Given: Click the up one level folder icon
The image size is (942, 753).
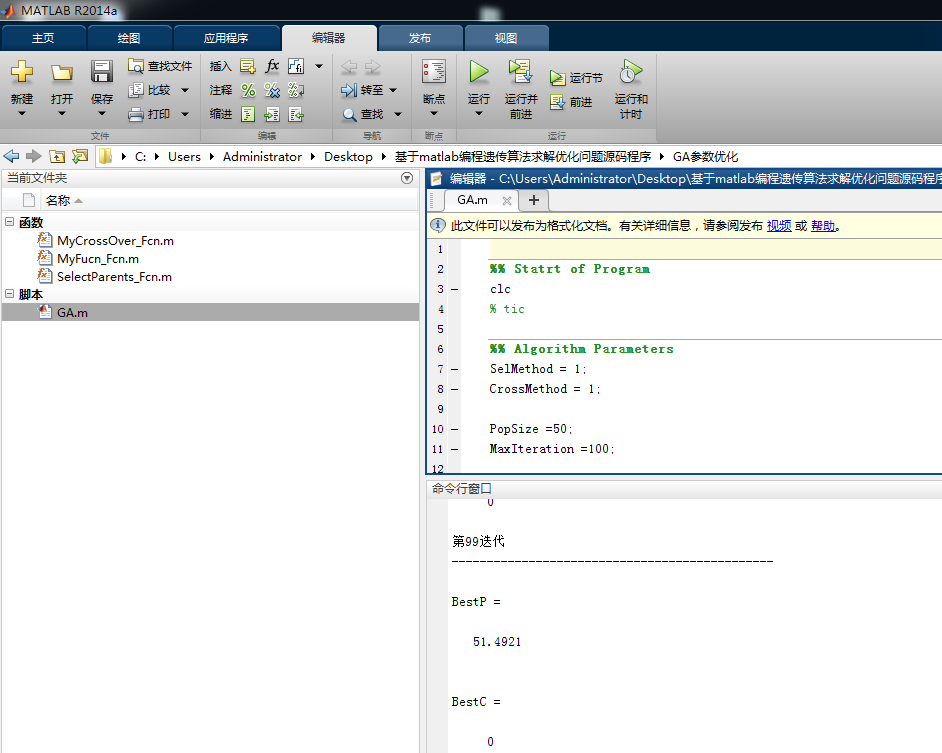Looking at the screenshot, I should coord(57,156).
